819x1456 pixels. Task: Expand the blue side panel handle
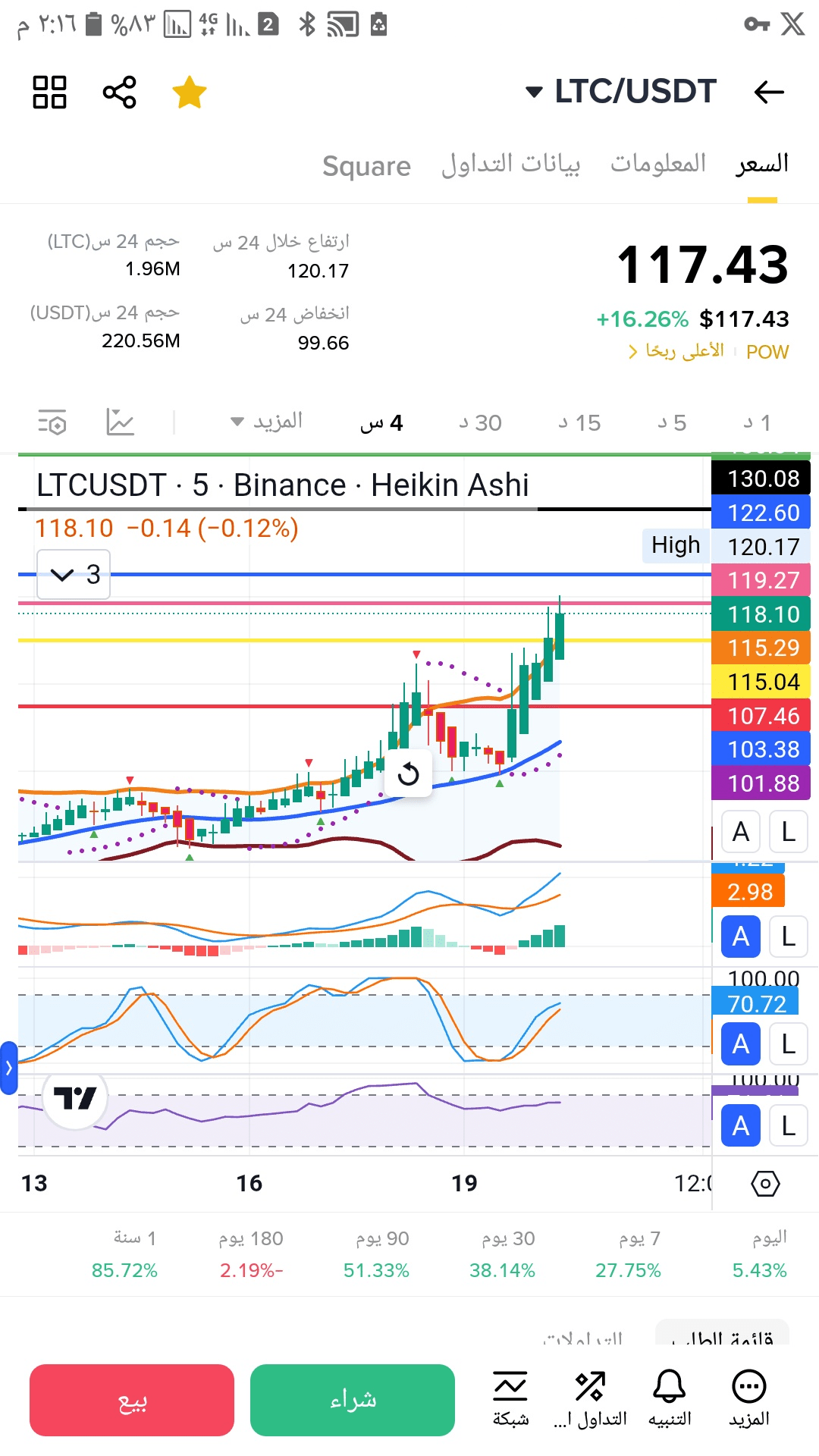point(8,1068)
